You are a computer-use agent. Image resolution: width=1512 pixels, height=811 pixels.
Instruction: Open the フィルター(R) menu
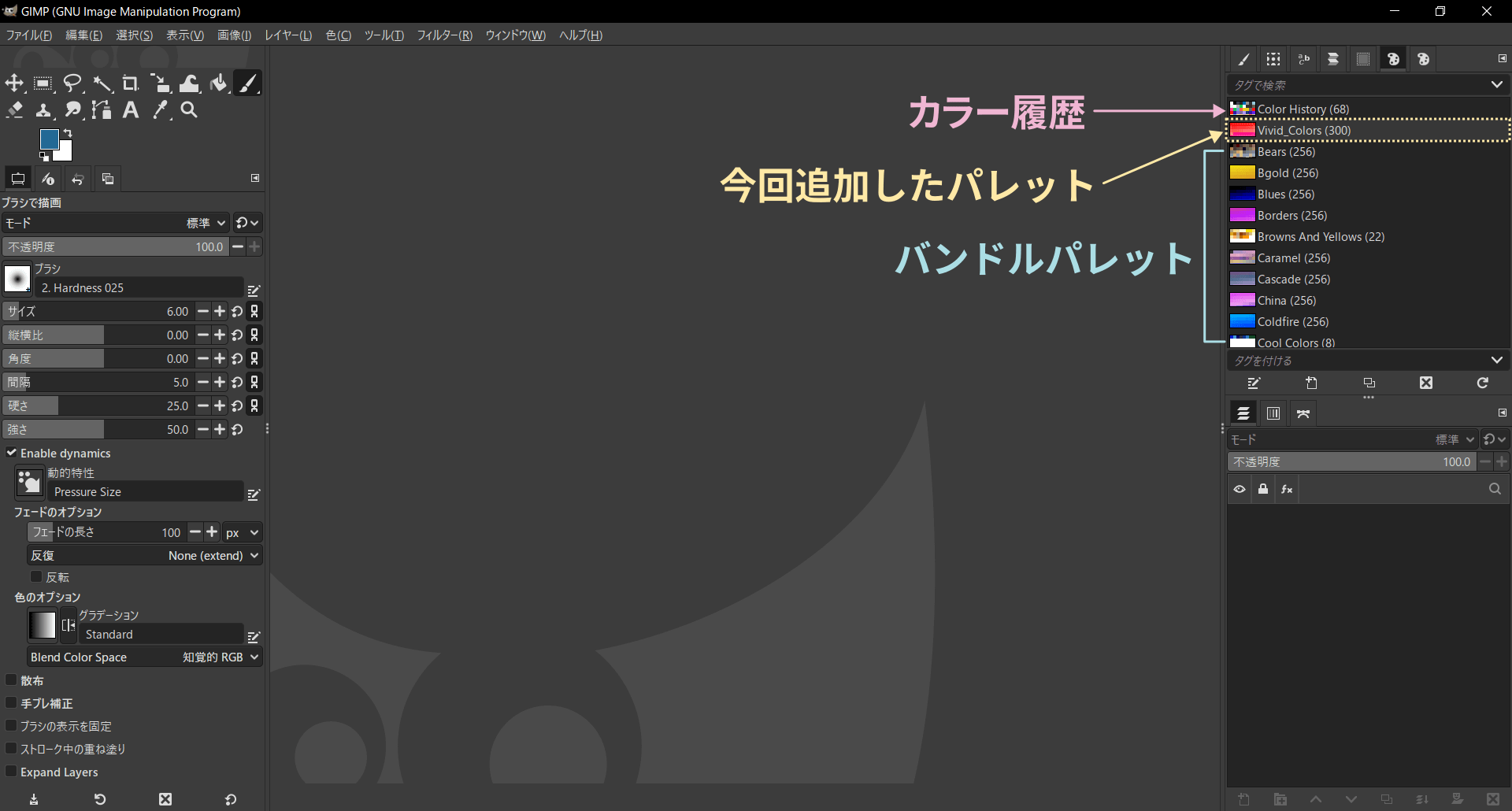(444, 35)
